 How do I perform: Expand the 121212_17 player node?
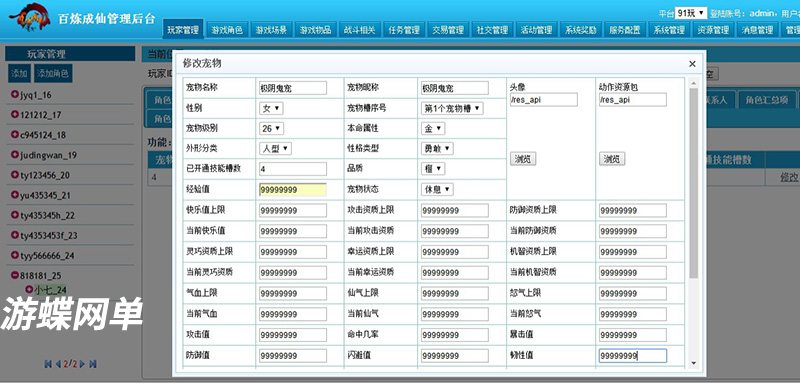[x=14, y=115]
